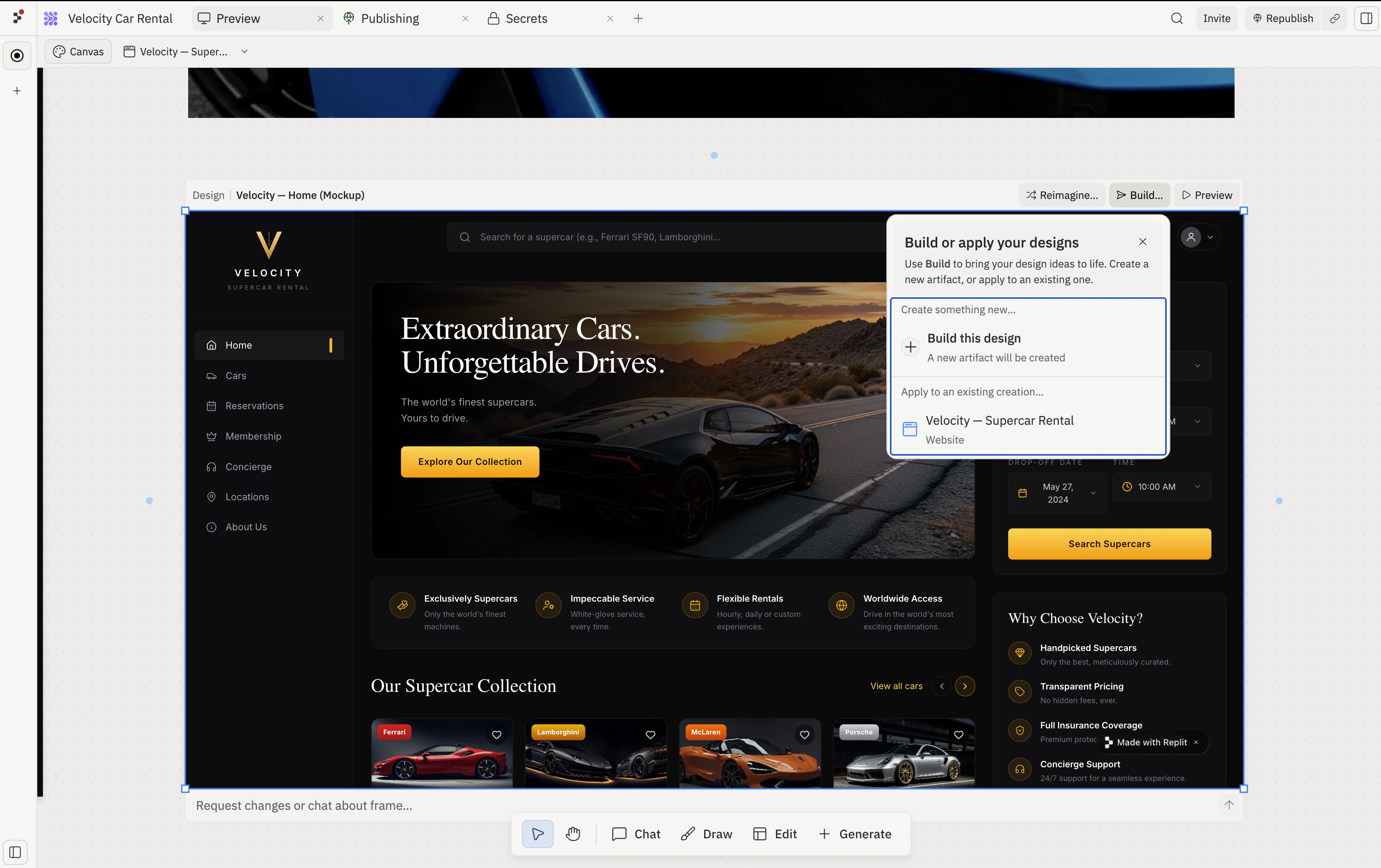Select Locations in mockup sidebar
The image size is (1381, 868).
pyautogui.click(x=269, y=497)
